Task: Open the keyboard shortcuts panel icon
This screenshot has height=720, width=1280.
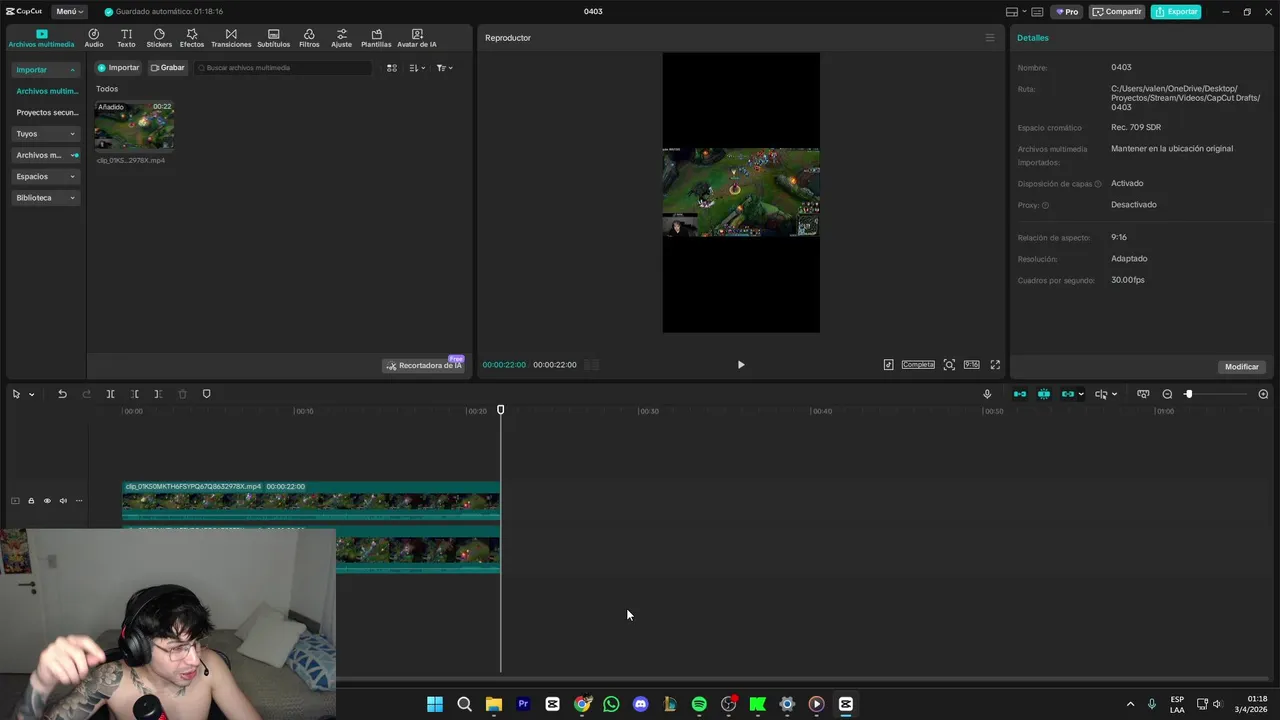Action: 1038,12
